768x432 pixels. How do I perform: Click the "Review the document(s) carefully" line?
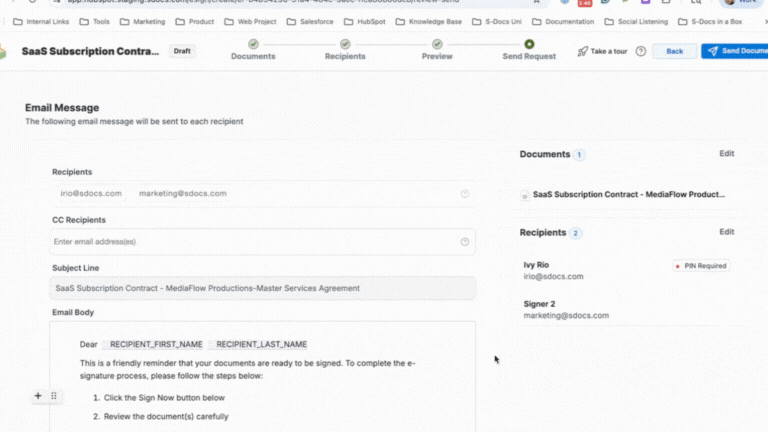coord(166,416)
